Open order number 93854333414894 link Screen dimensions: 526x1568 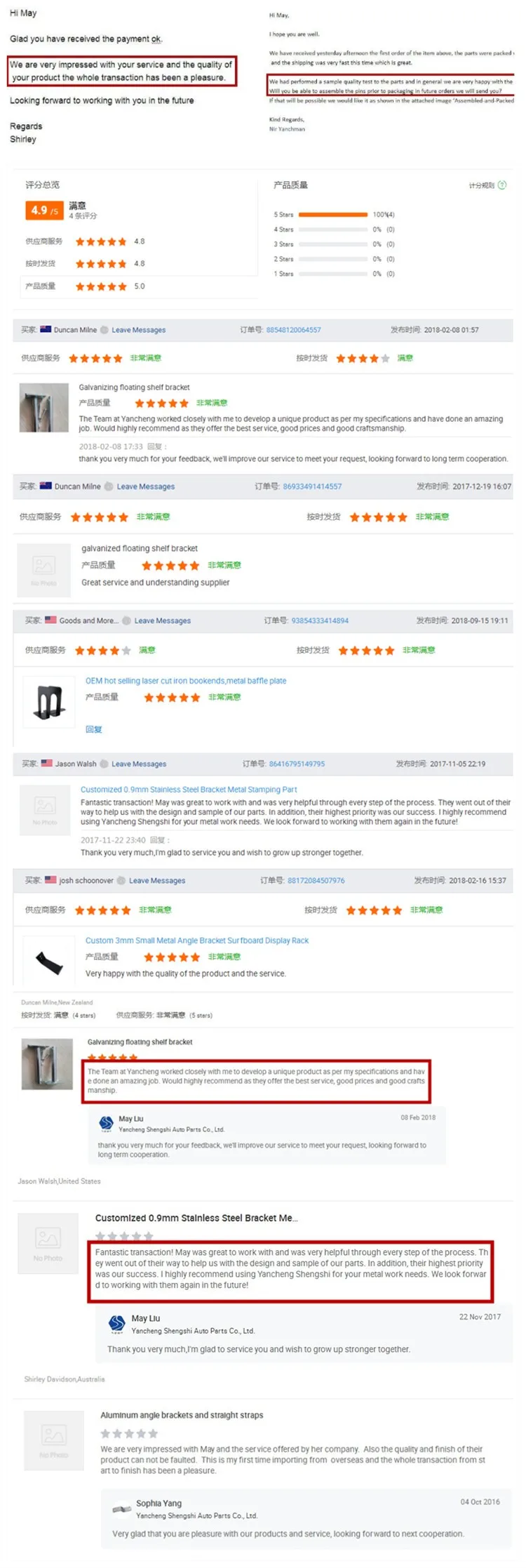320,620
